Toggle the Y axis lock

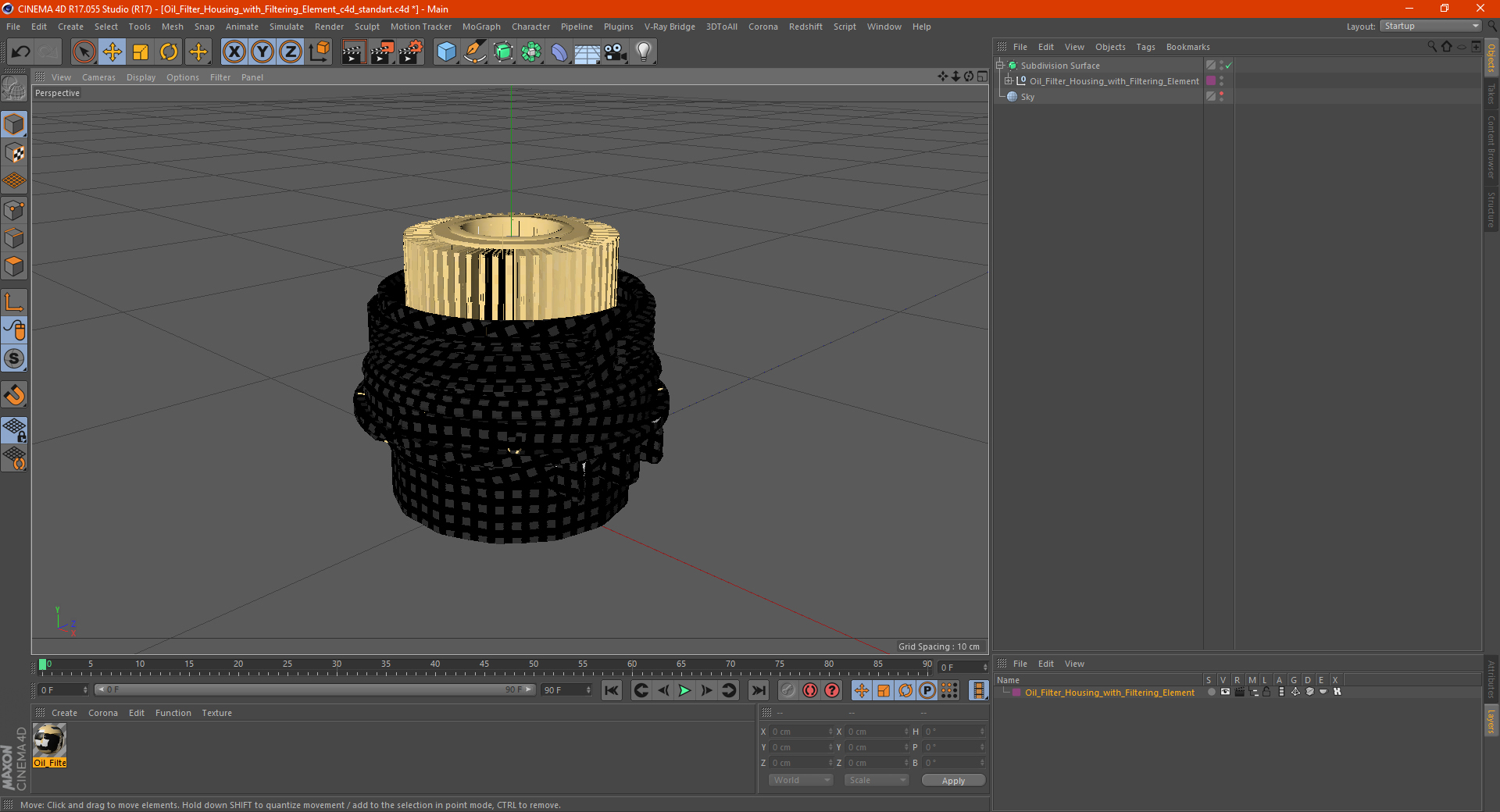pos(262,52)
